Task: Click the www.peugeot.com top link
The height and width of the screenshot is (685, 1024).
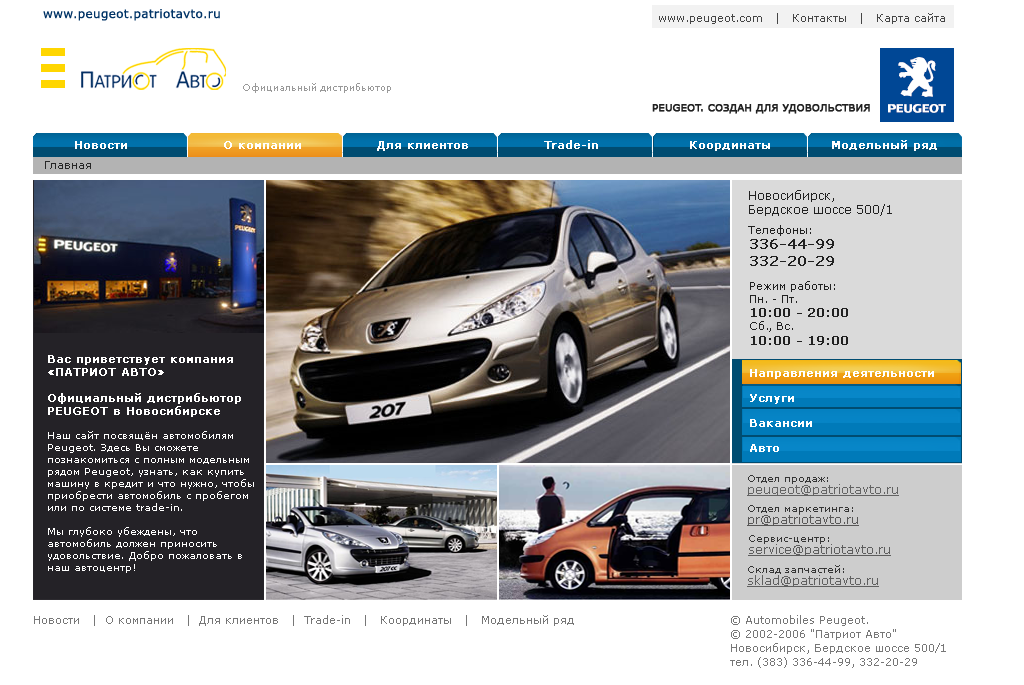Action: pos(710,18)
